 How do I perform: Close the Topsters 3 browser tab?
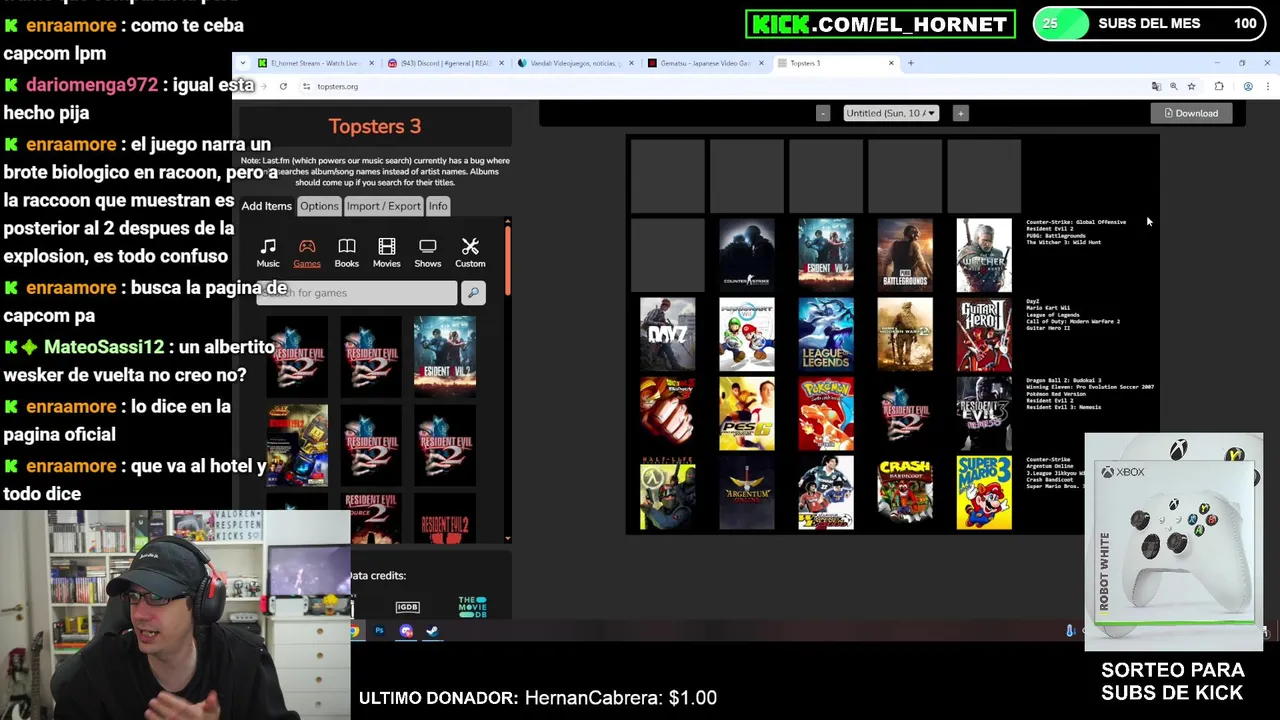point(891,63)
